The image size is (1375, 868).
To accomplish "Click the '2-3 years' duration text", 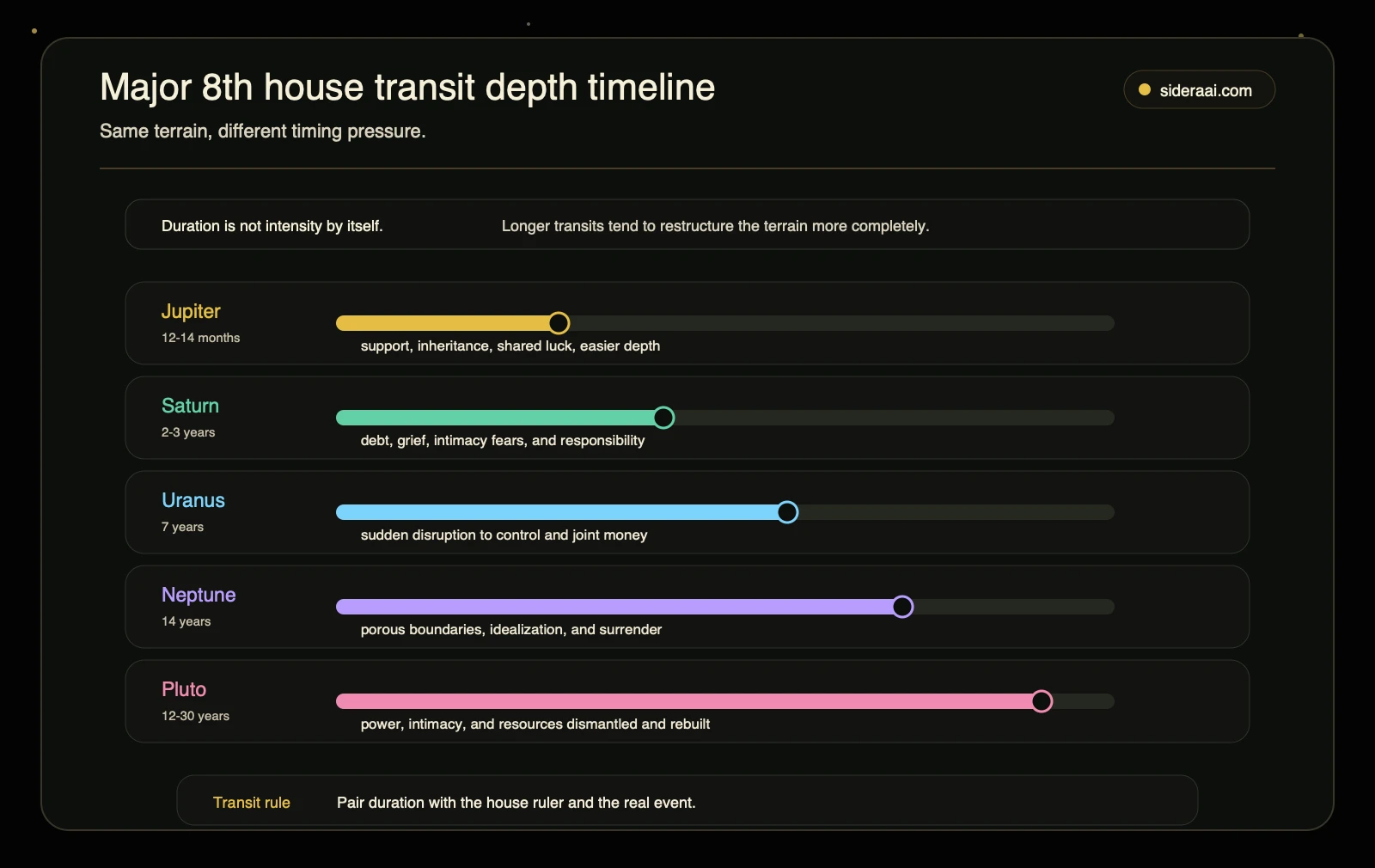I will 188,432.
